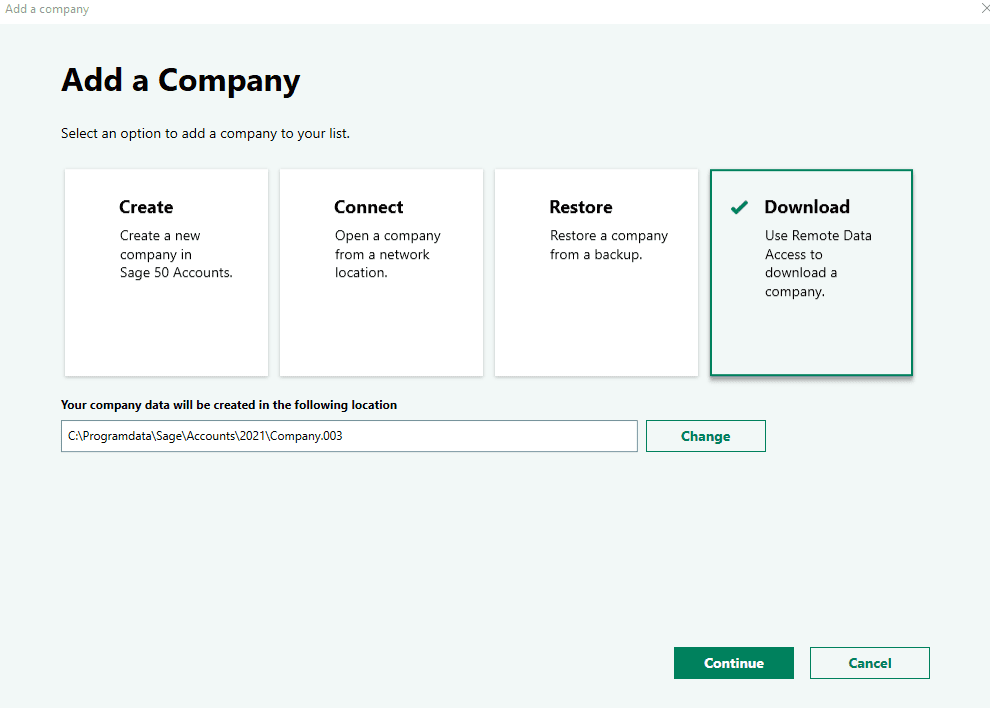Click inside the company data location field
990x708 pixels.
[x=348, y=435]
